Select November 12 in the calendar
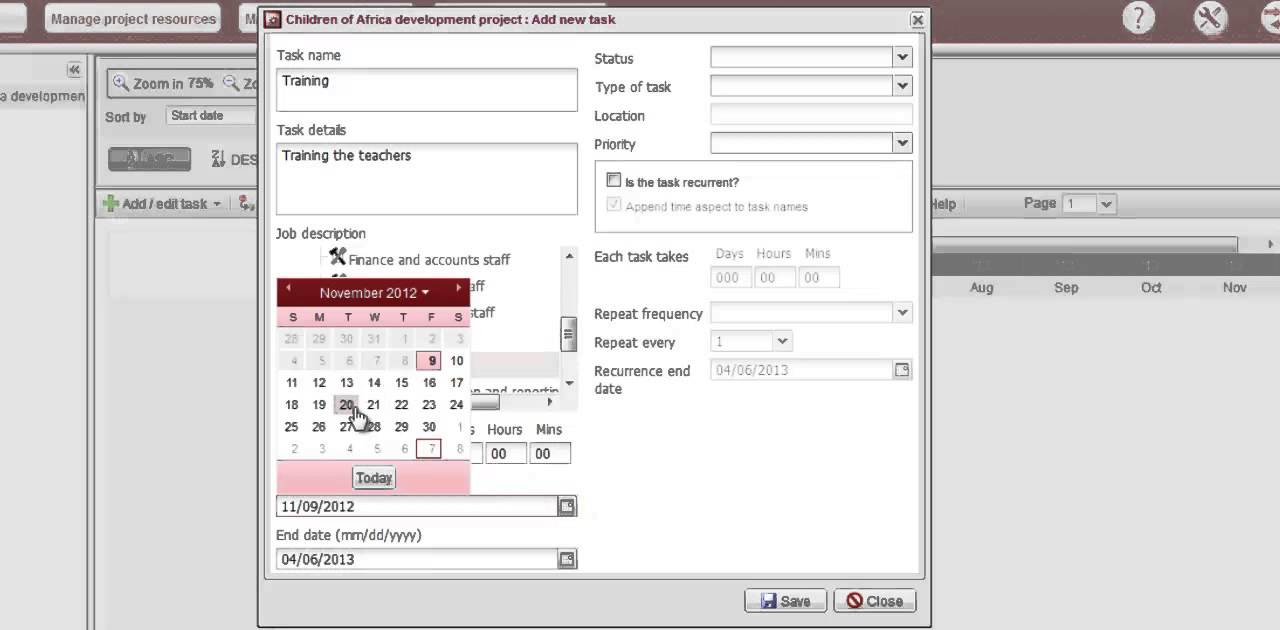1280x630 pixels. (x=319, y=383)
